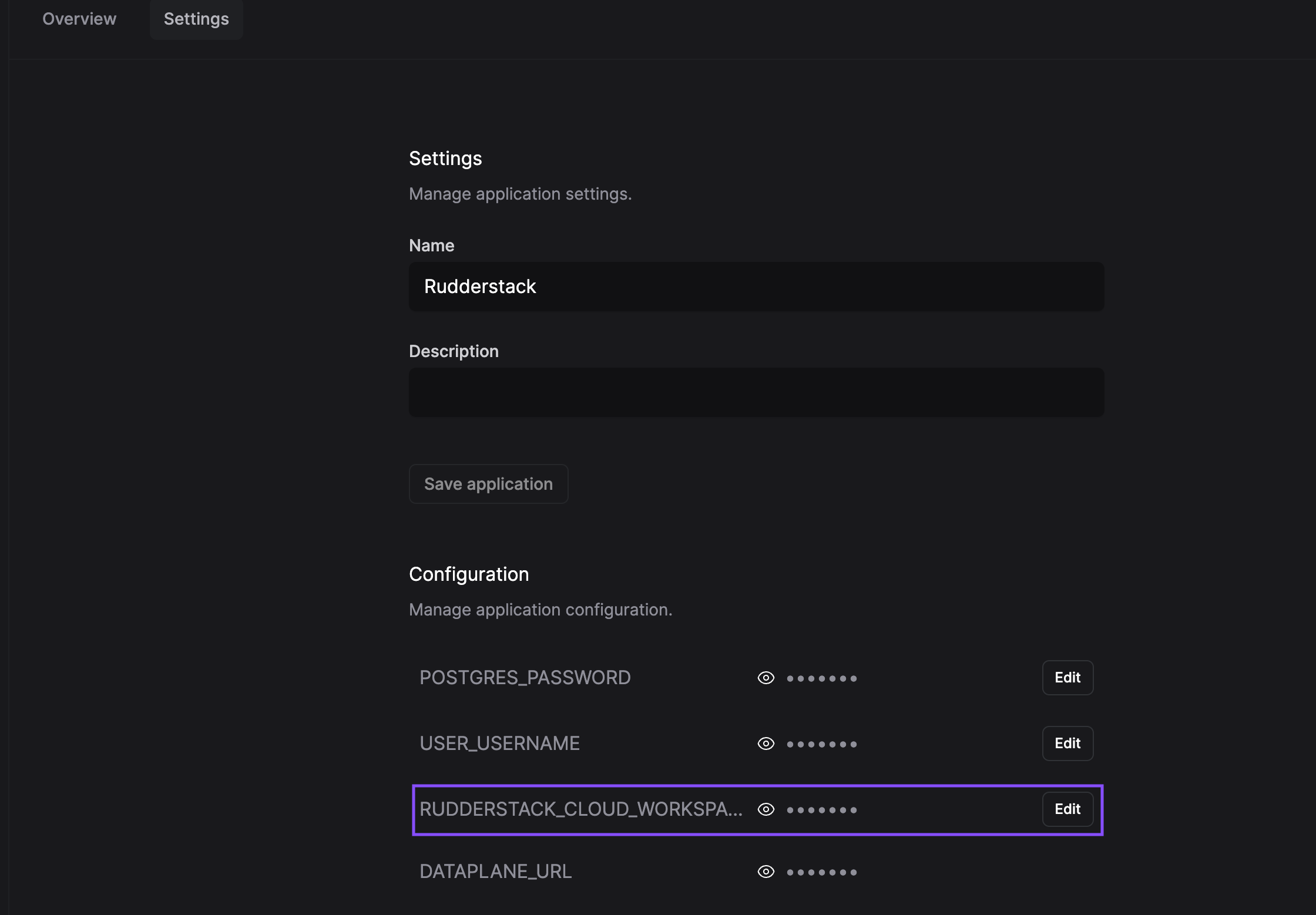Click Edit for USER_USERNAME

point(1067,744)
